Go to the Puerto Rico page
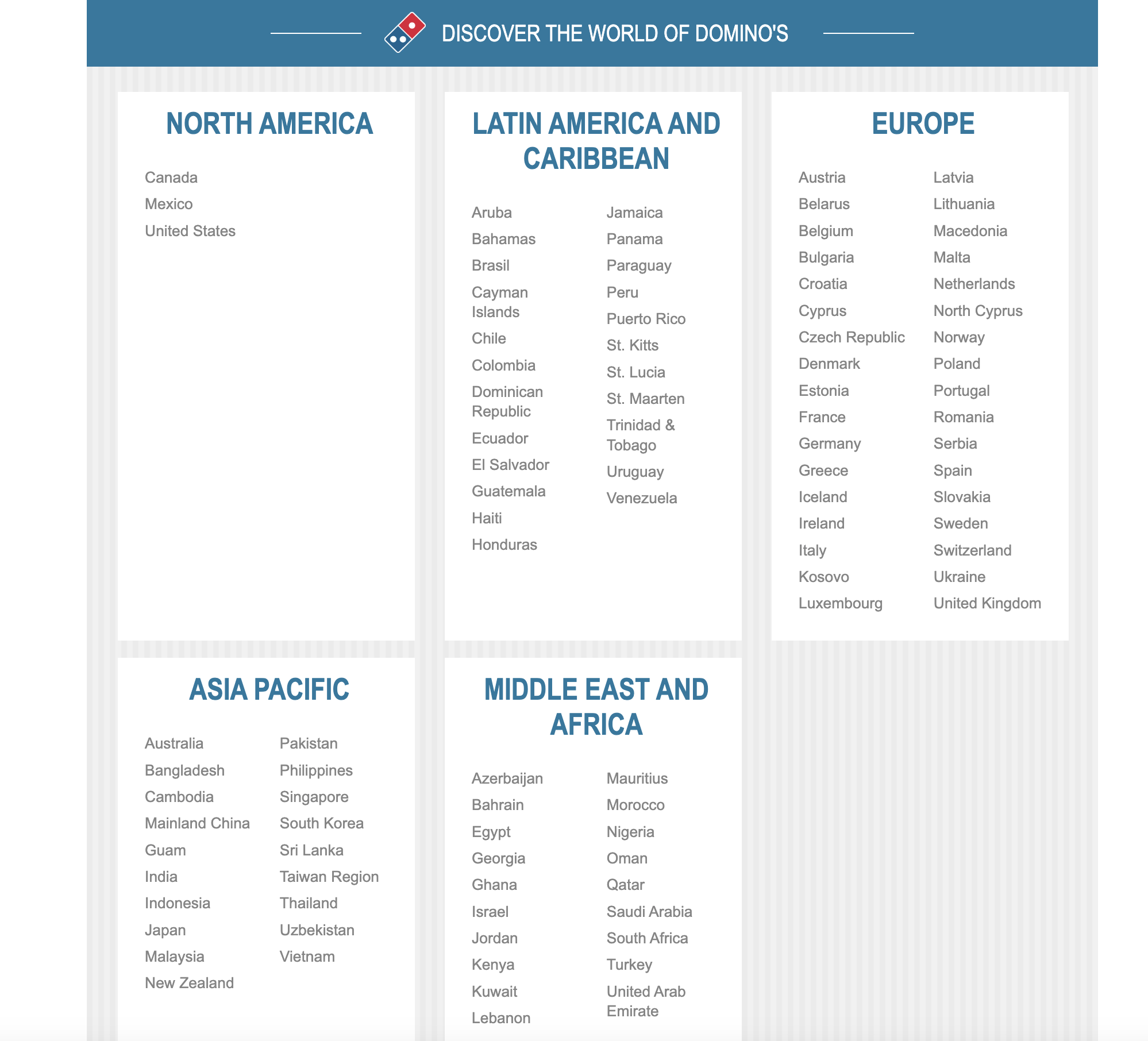 point(646,319)
